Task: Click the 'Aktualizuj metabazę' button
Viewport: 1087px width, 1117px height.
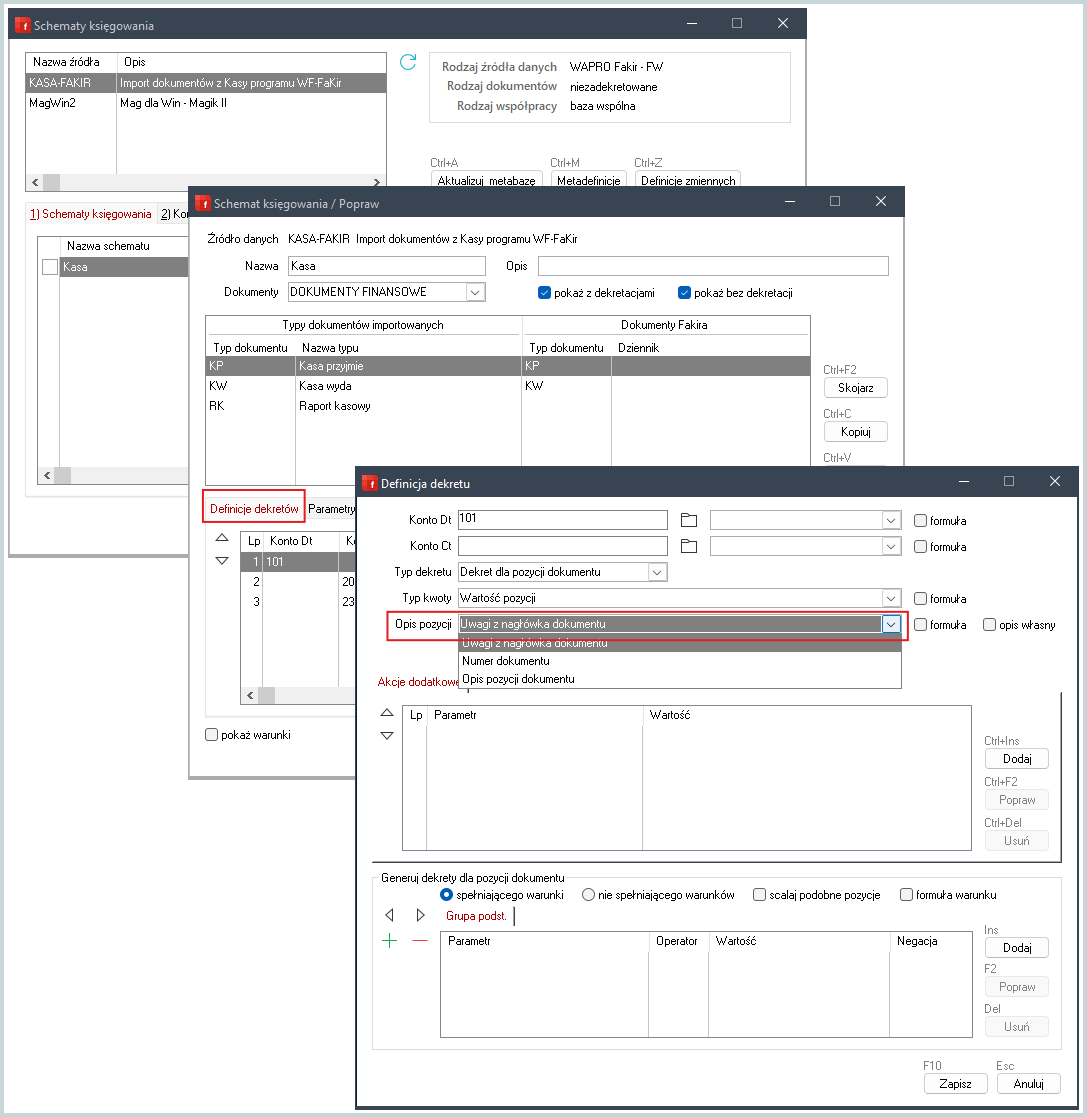Action: click(x=487, y=180)
